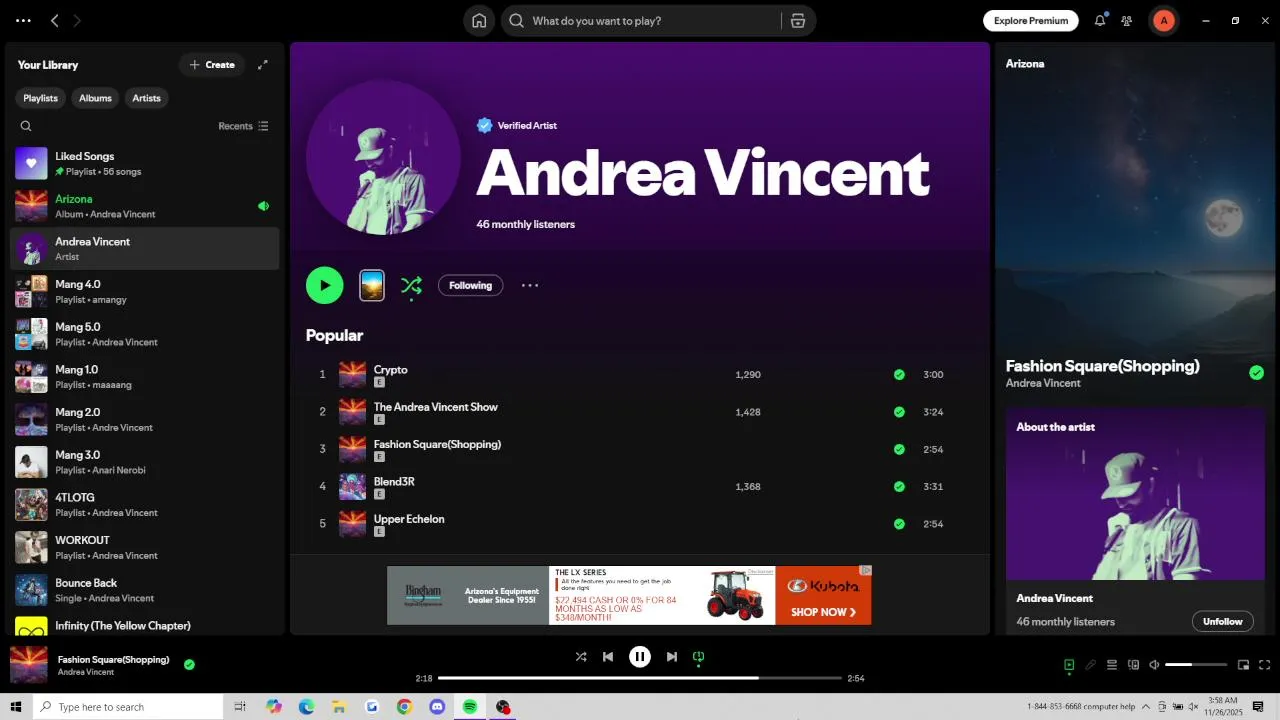Open the Browse icon in search bar
This screenshot has width=1280, height=720.
pyautogui.click(x=797, y=21)
